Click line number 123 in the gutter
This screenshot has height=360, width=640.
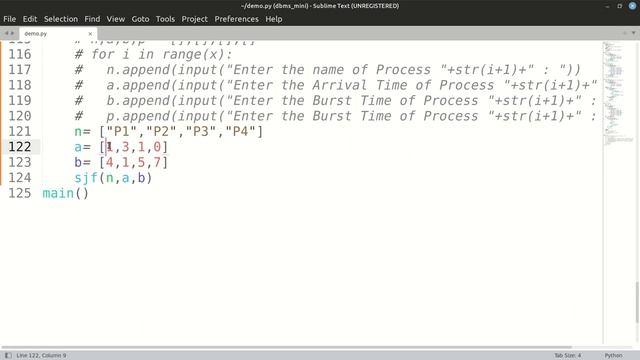20,162
